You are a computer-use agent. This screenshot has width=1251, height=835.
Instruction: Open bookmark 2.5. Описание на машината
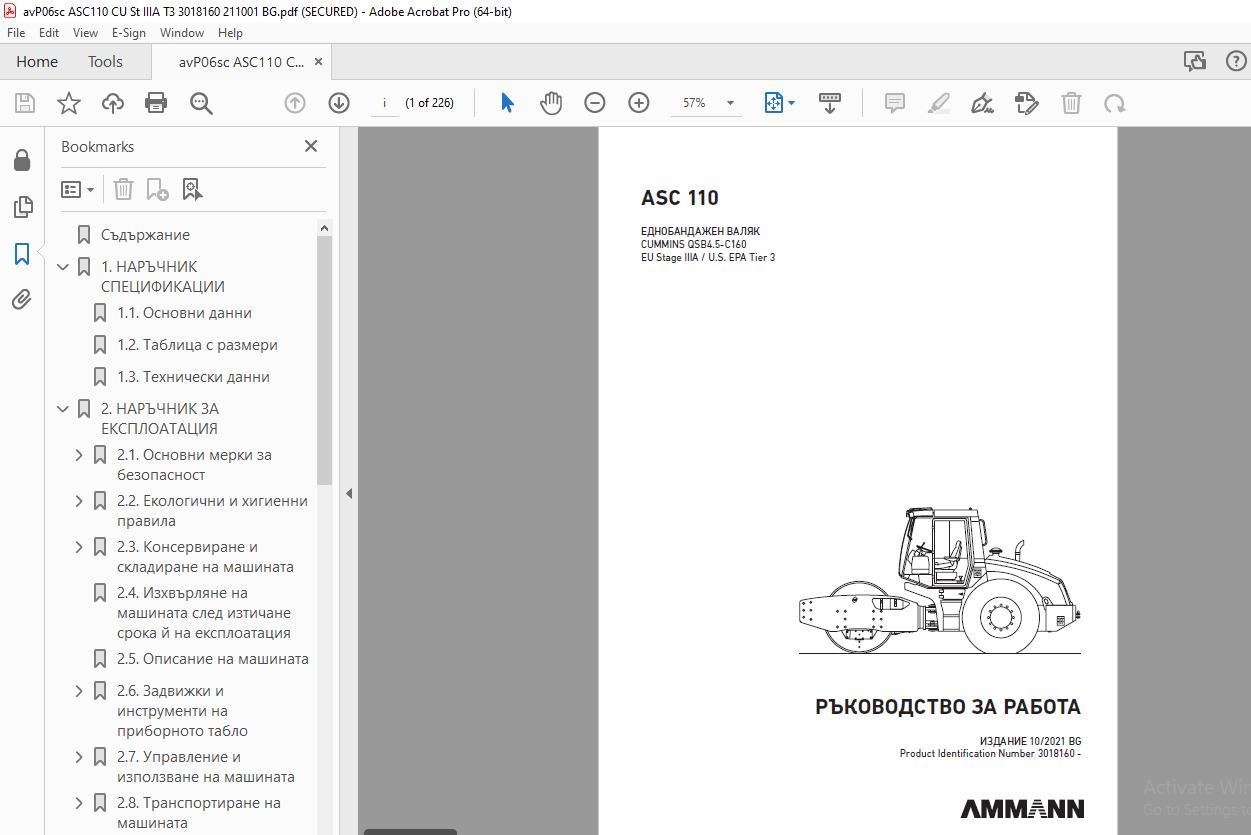(x=213, y=659)
